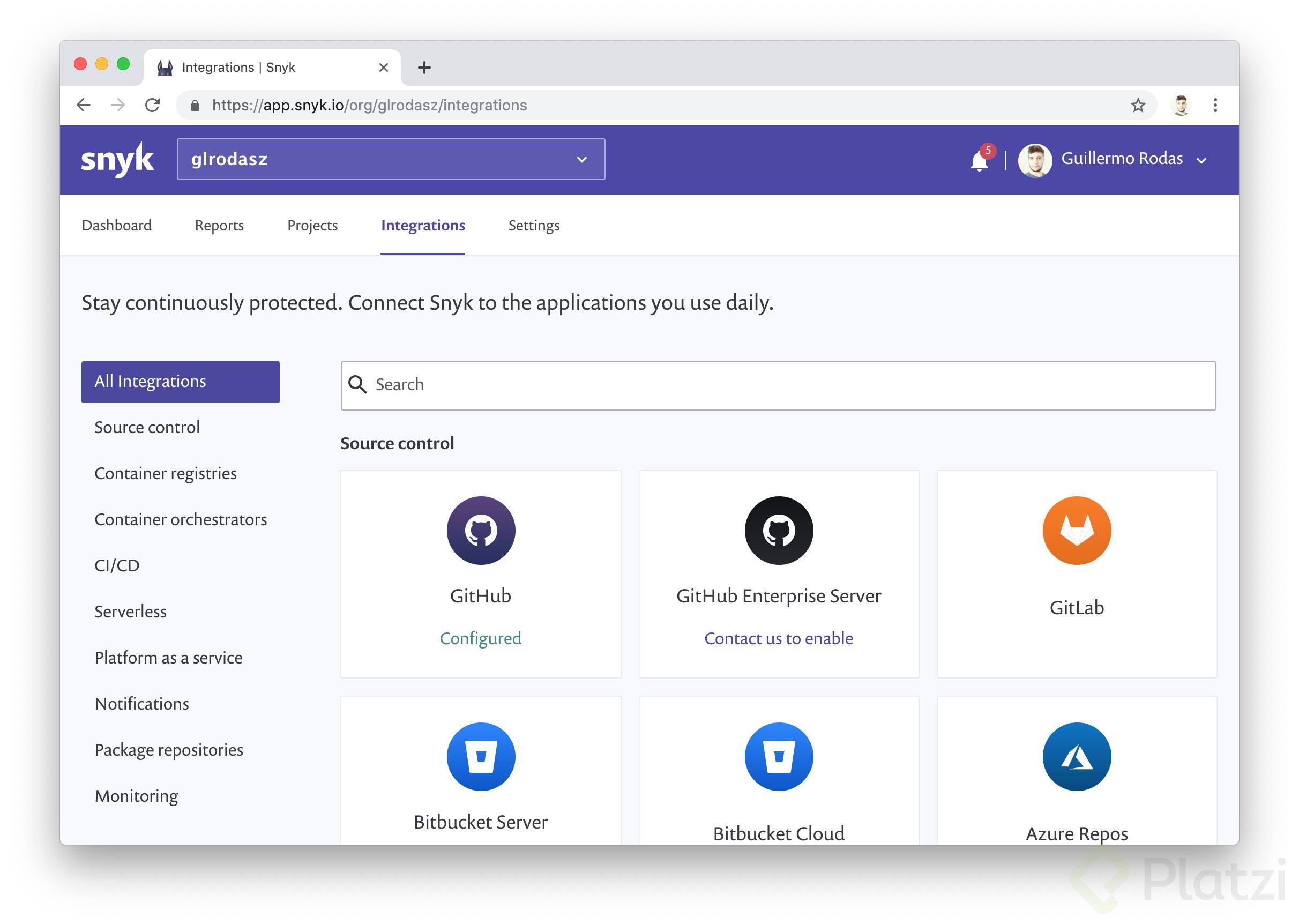Switch to the Projects tab

pos(312,225)
